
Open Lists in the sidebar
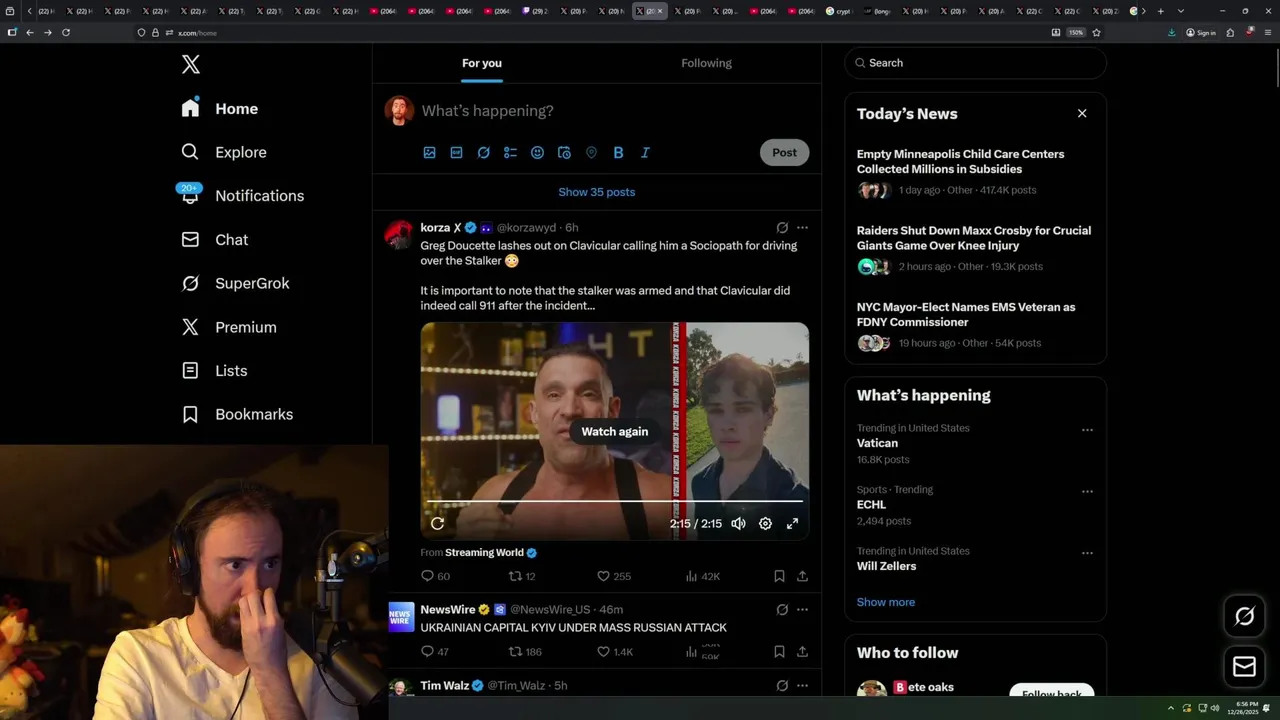click(214, 371)
